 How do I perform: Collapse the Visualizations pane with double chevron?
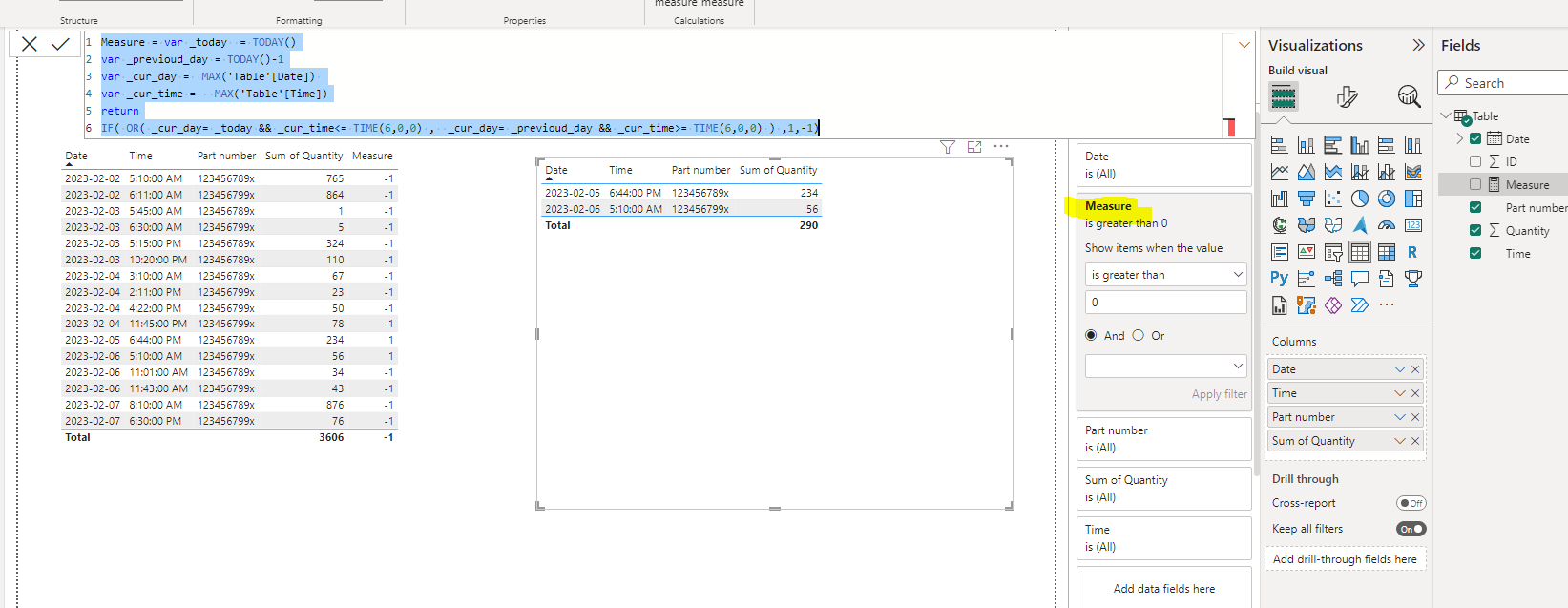tap(1418, 45)
